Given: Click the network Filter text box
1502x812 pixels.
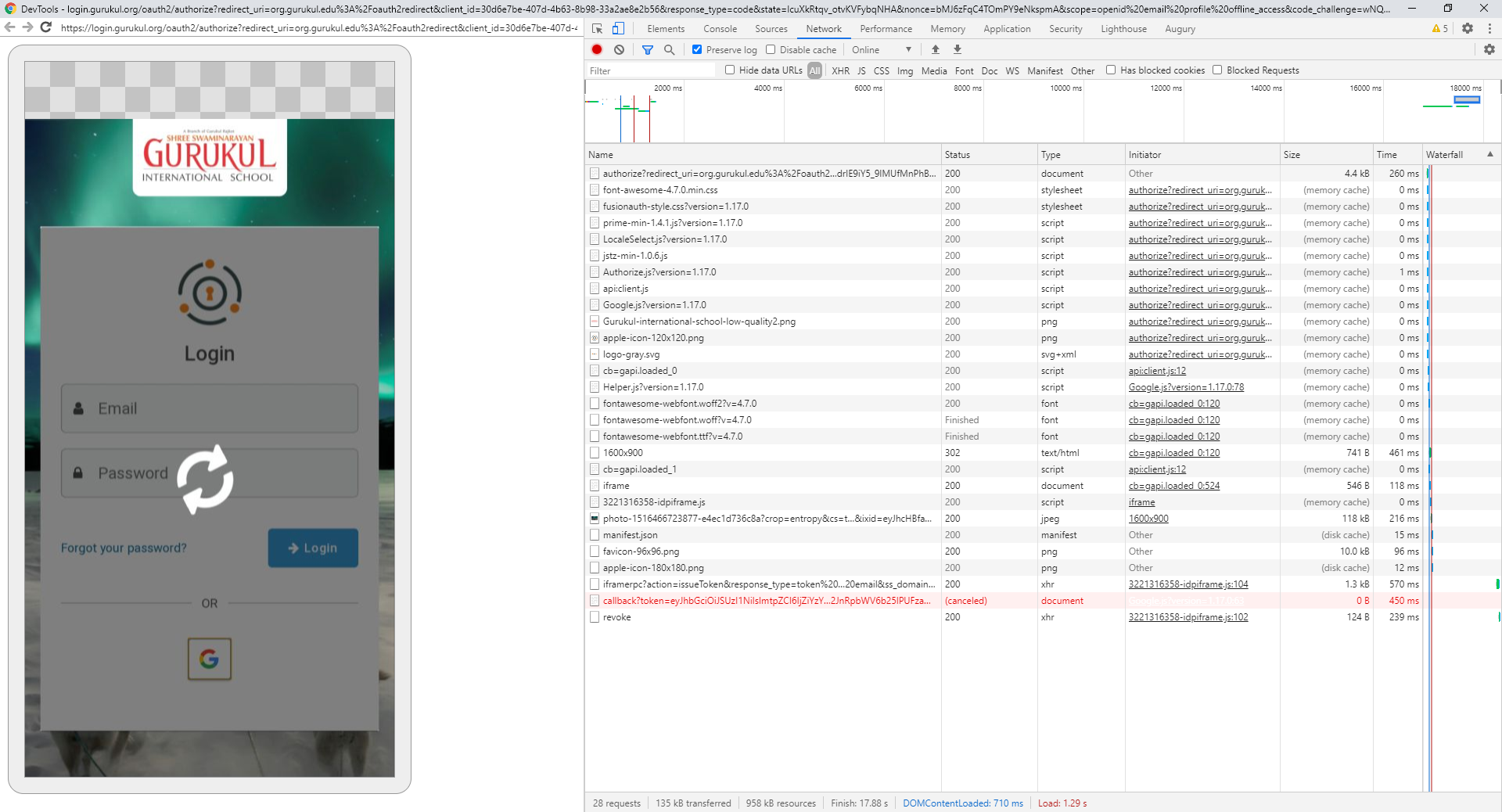Looking at the screenshot, I should (x=651, y=70).
